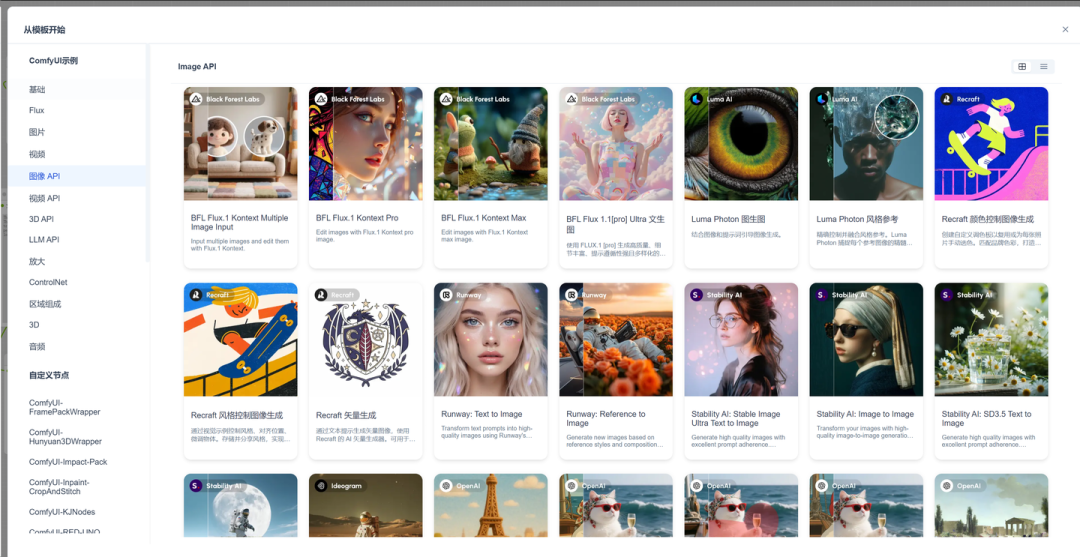The height and width of the screenshot is (557, 1080).
Task: Select ComfyUI-Impact-Pack custom node
Action: click(77, 462)
